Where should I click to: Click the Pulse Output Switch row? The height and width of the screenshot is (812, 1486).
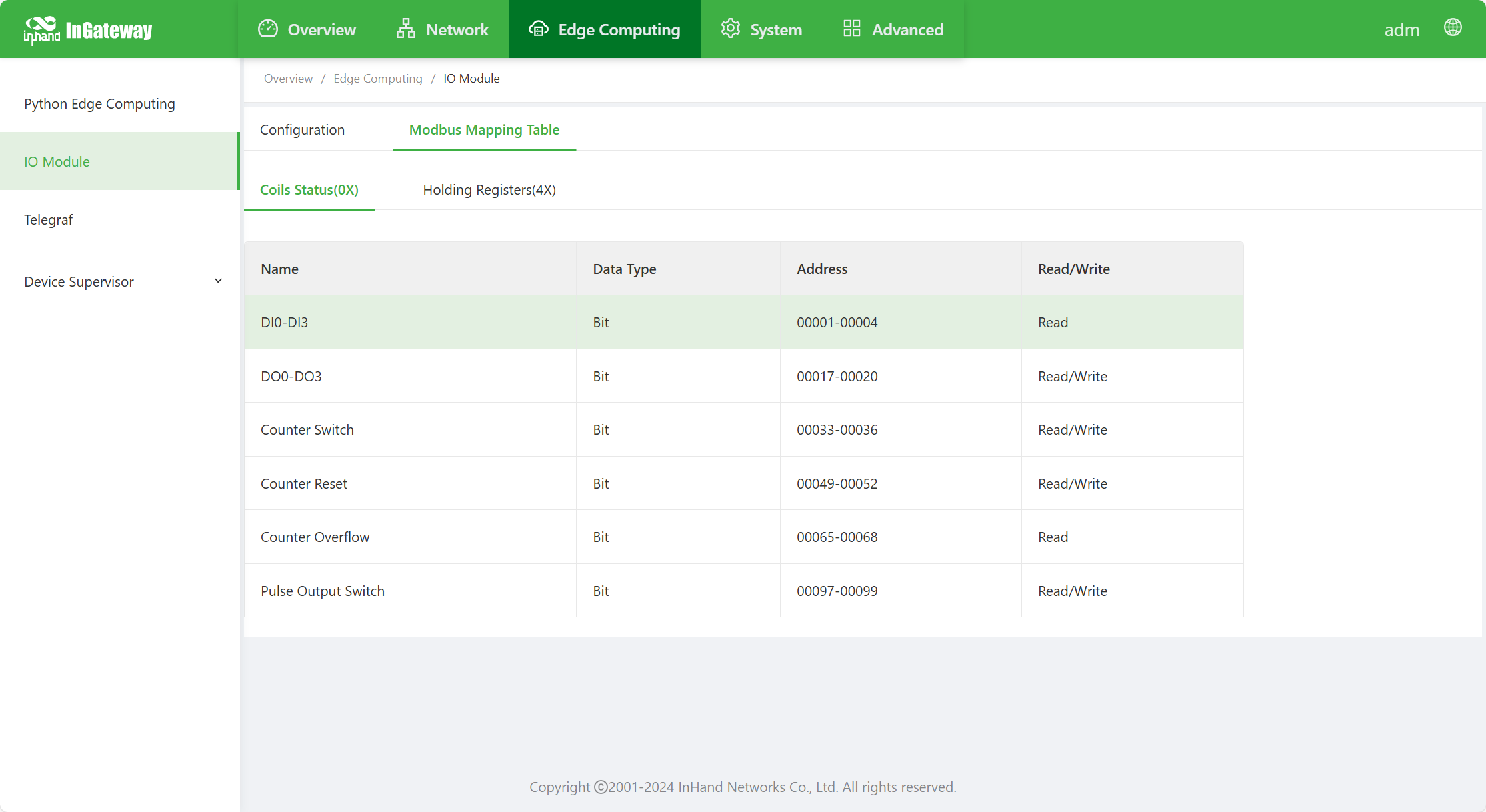pyautogui.click(x=743, y=591)
